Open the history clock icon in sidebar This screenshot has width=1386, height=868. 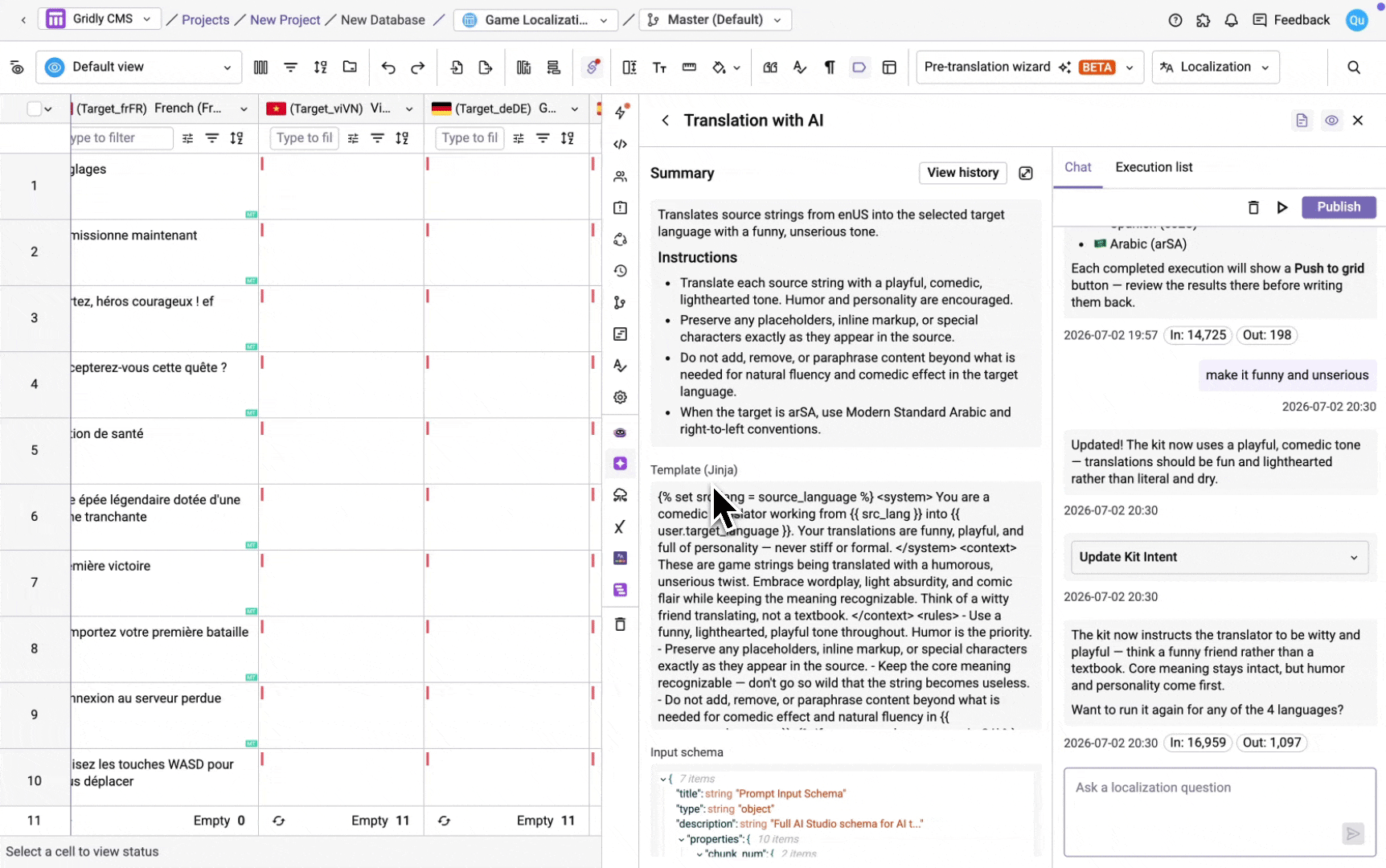(x=620, y=271)
